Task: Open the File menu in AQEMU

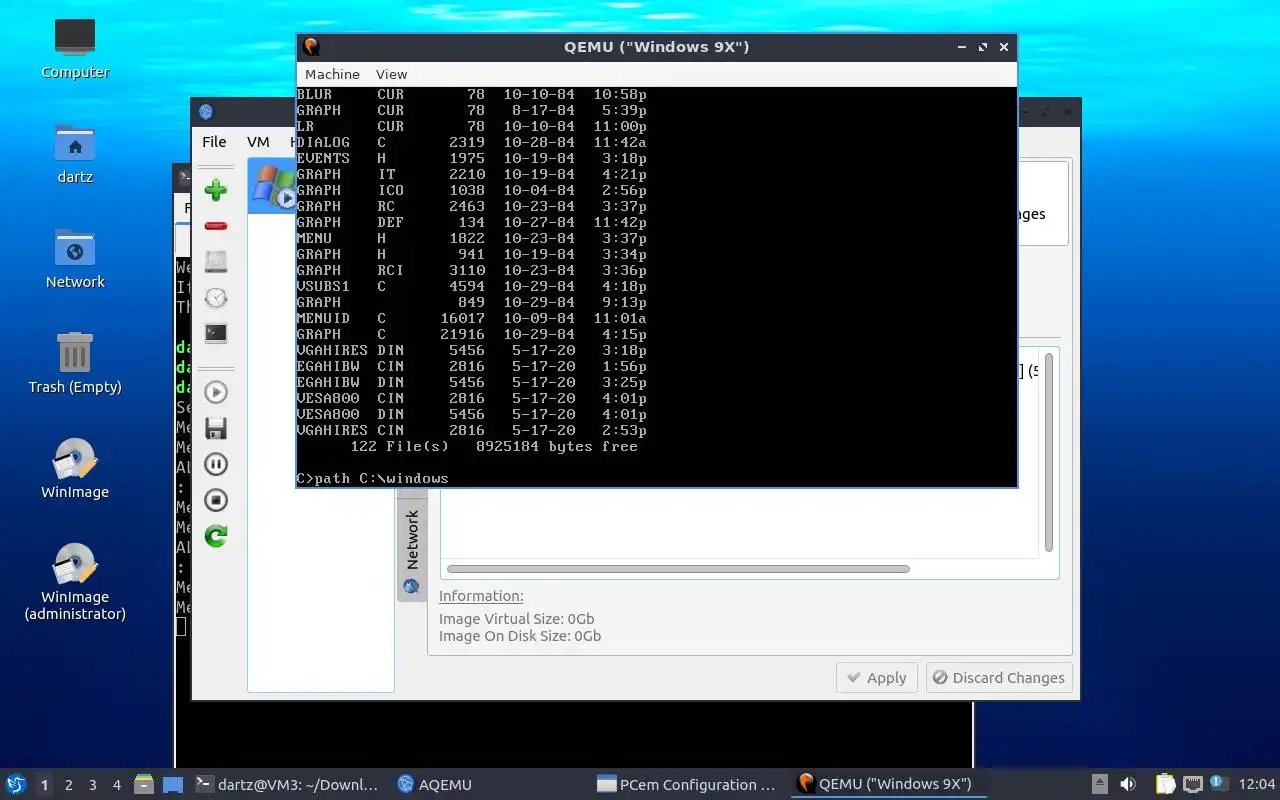Action: click(214, 142)
